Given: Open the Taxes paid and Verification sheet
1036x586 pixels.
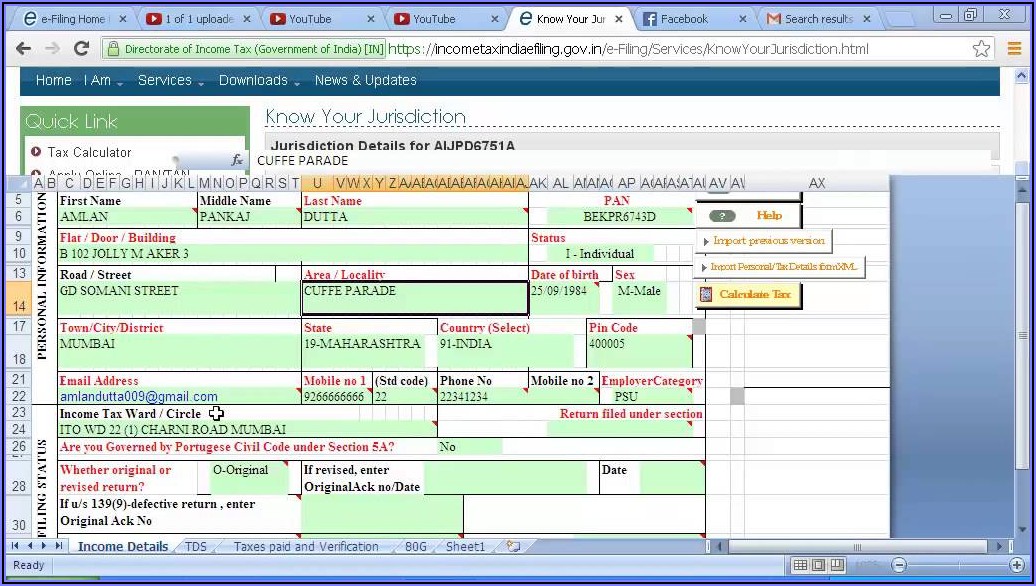Looking at the screenshot, I should pos(306,547).
